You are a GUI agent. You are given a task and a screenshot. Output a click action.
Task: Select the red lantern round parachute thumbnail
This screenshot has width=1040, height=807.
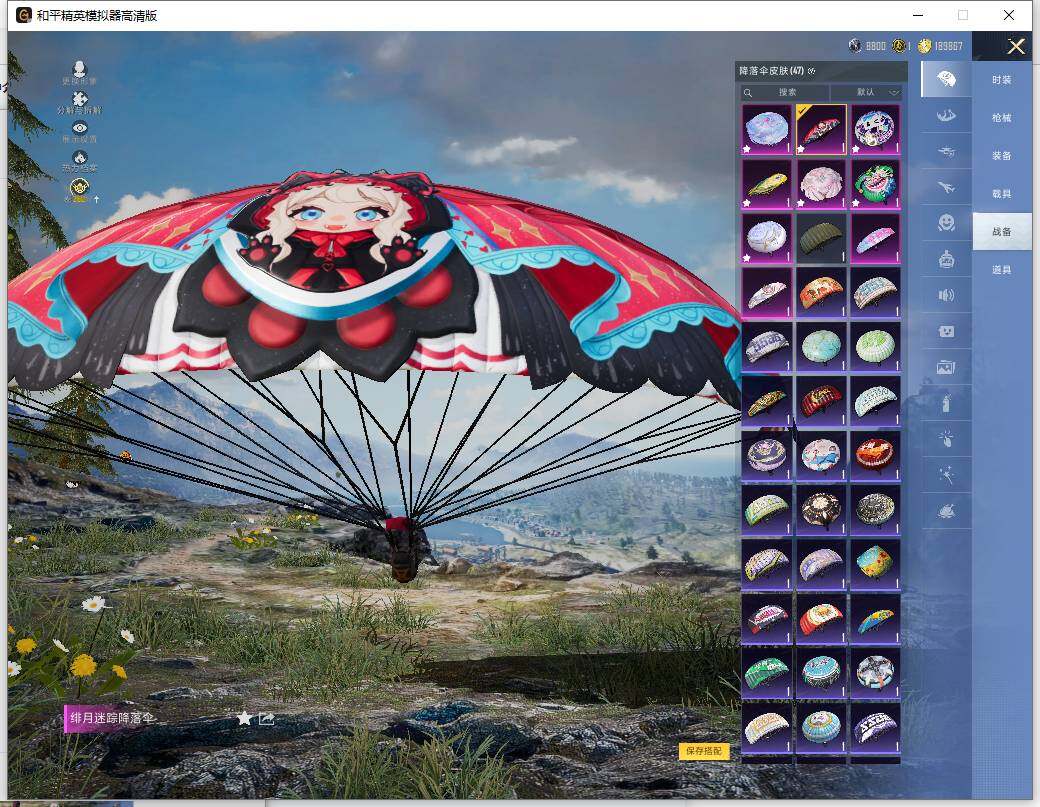pyautogui.click(x=876, y=456)
